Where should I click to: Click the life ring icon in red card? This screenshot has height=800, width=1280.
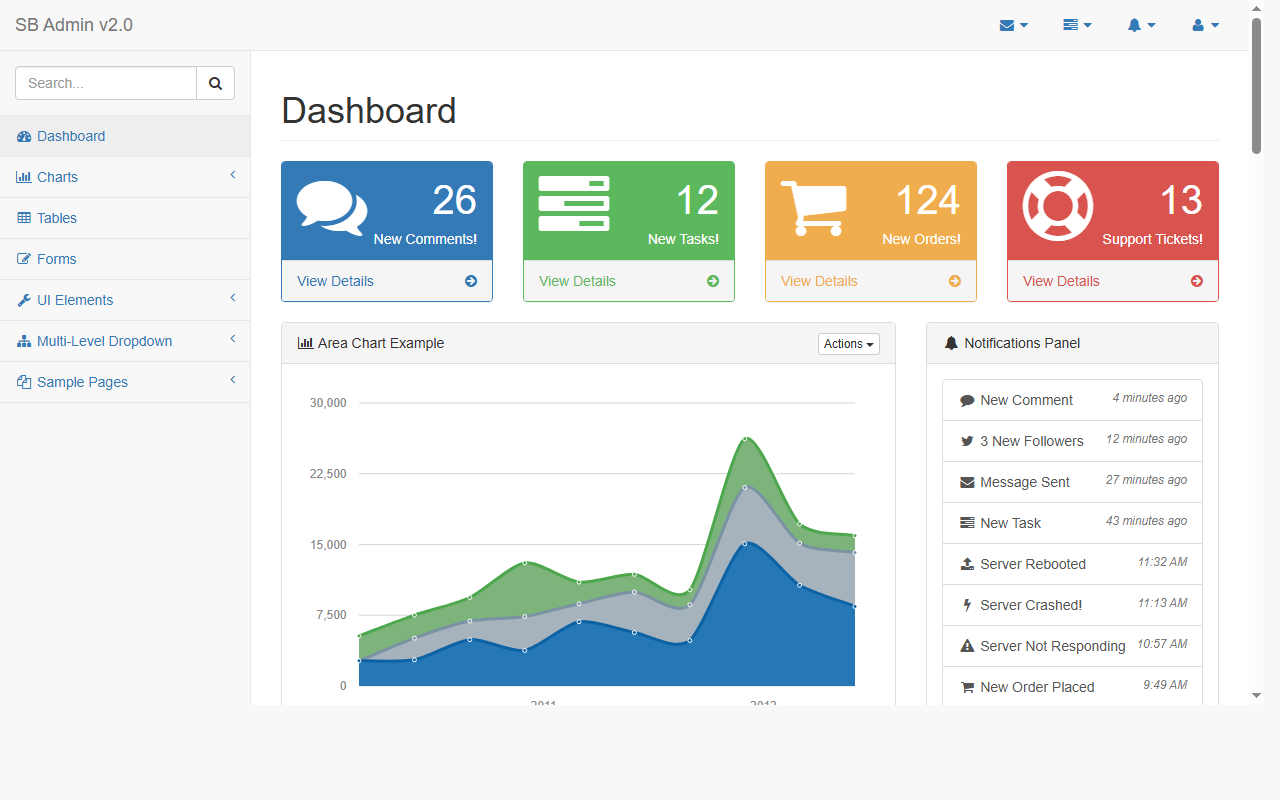1058,206
